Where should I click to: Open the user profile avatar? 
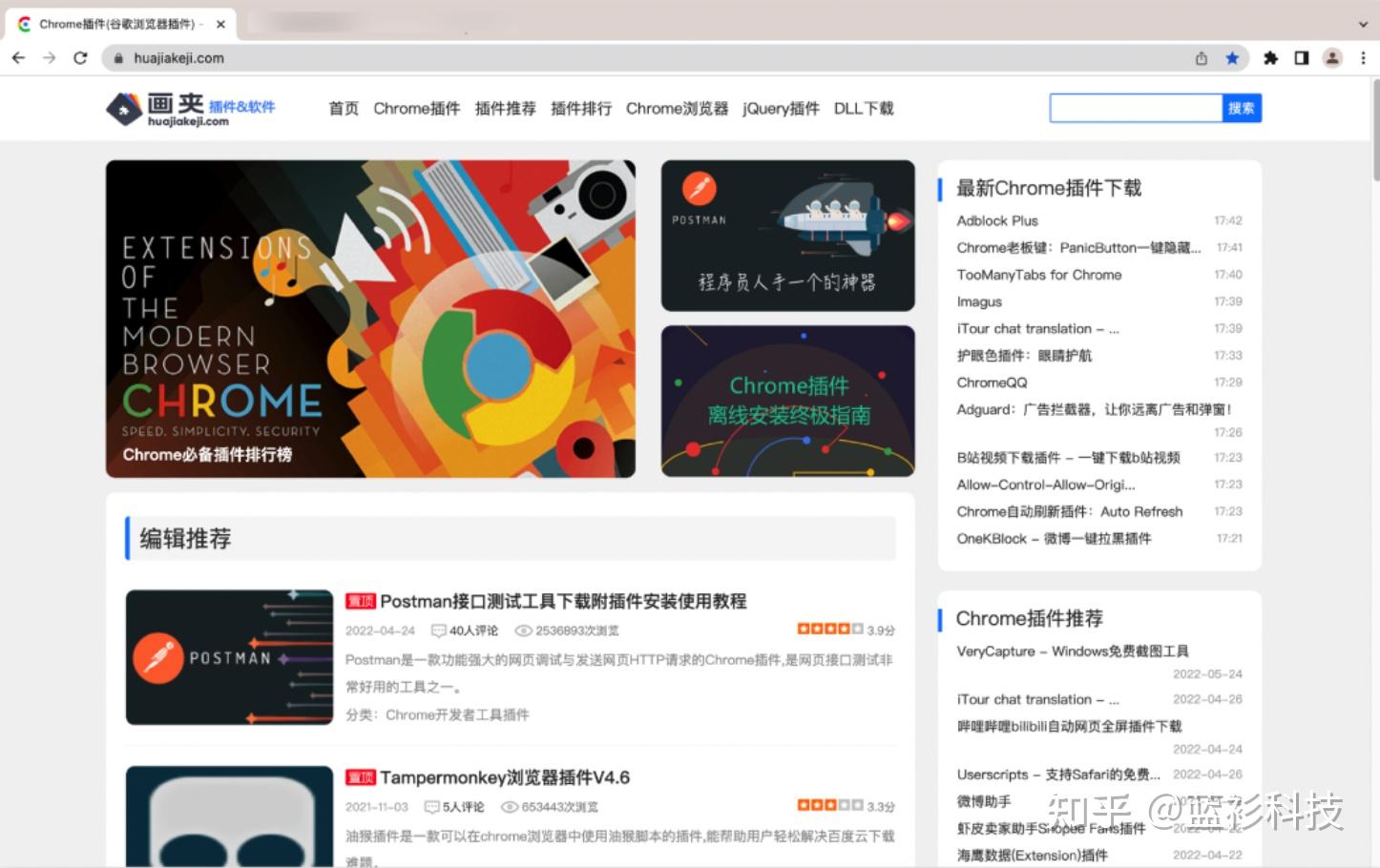coord(1332,58)
